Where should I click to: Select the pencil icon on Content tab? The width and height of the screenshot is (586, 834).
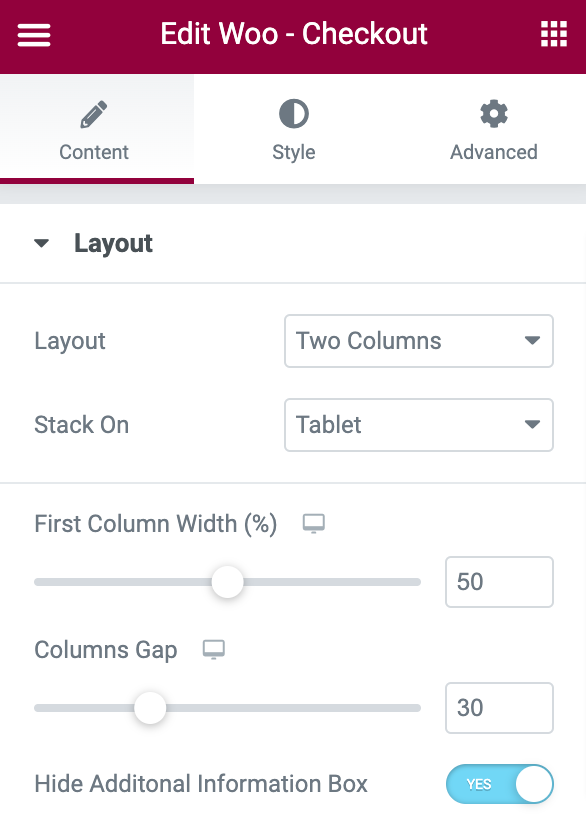[94, 113]
